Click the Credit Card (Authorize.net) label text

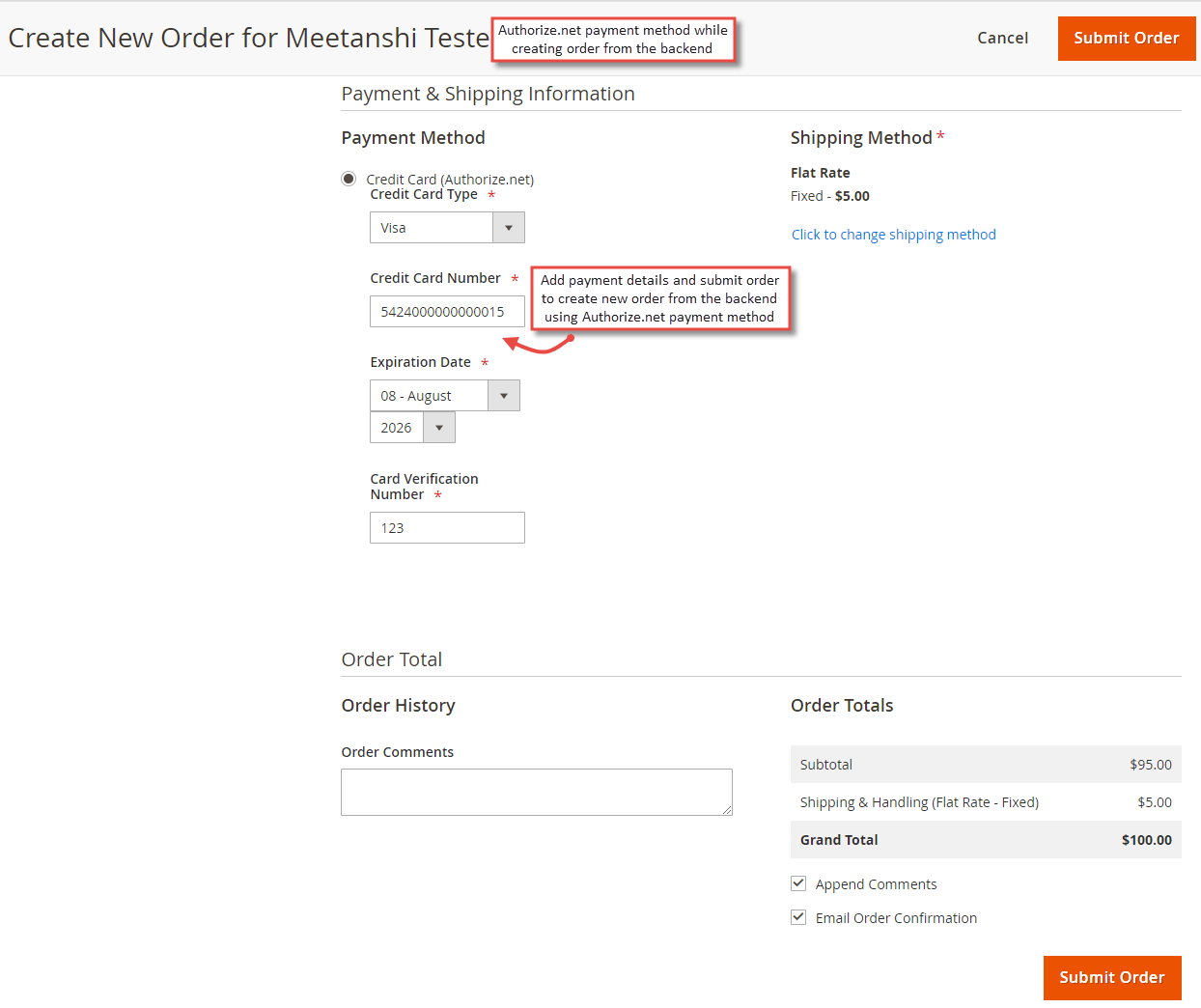point(450,180)
